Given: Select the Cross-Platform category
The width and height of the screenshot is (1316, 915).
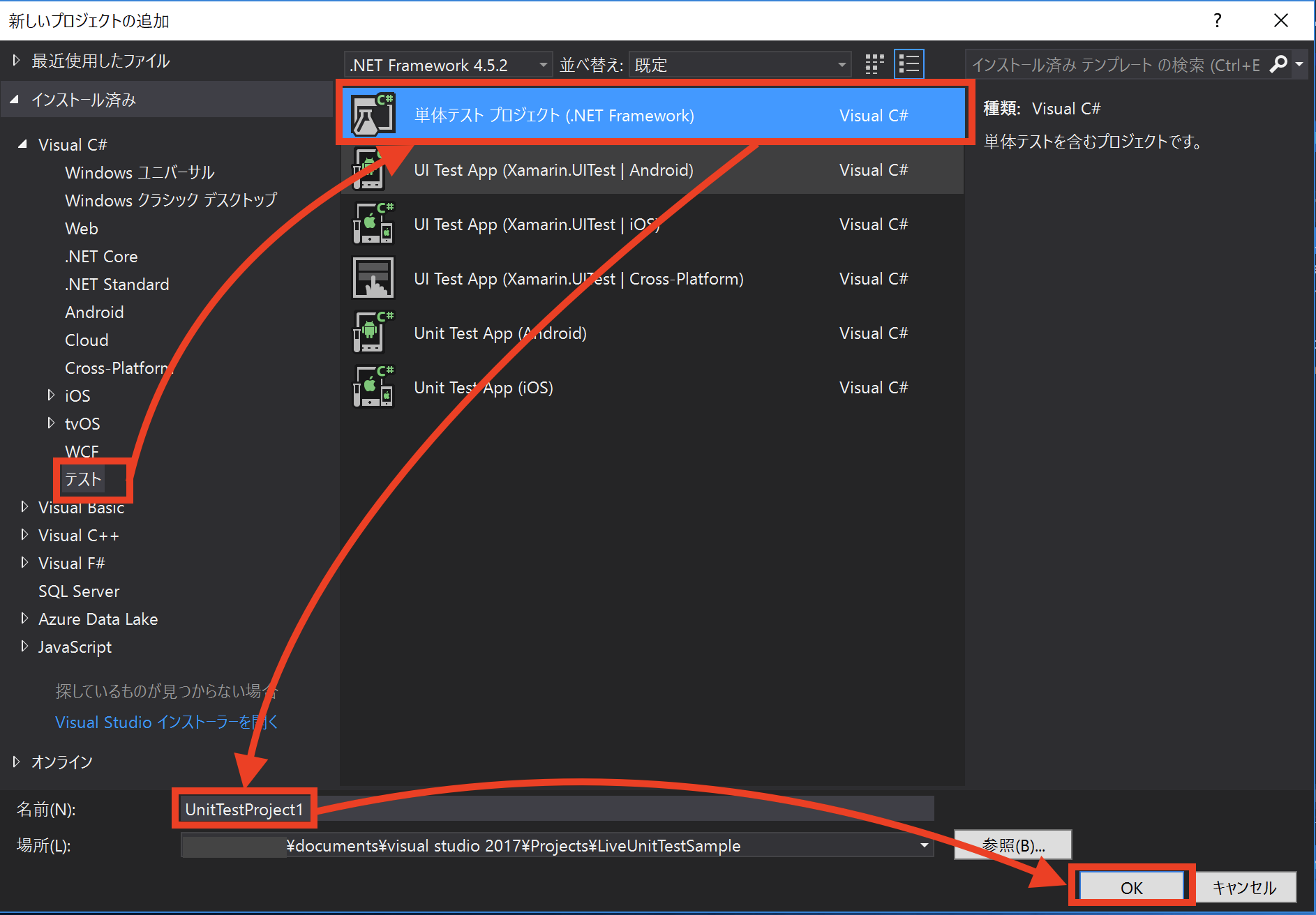Looking at the screenshot, I should [119, 368].
